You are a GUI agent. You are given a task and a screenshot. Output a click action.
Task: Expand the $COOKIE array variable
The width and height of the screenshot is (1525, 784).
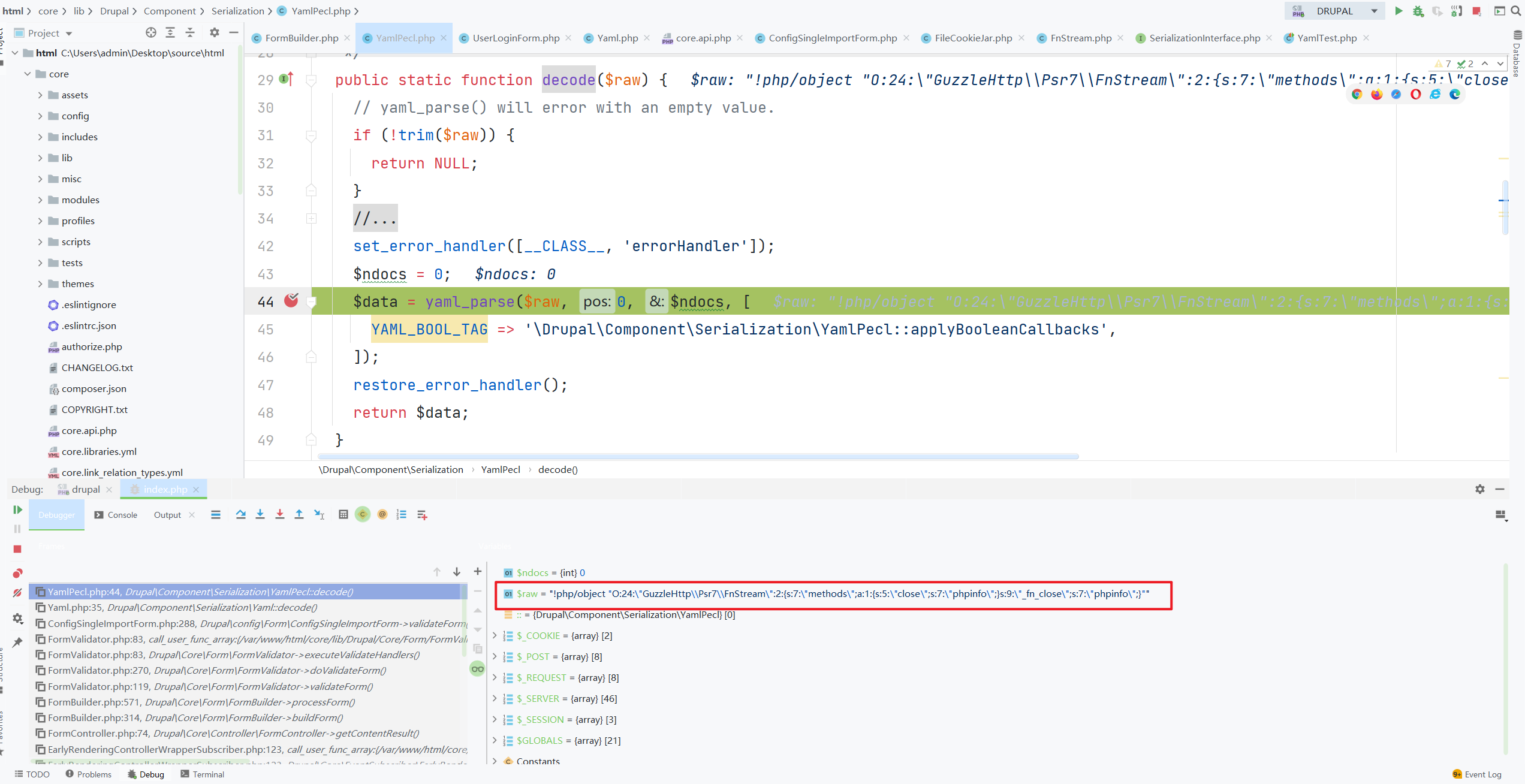[497, 635]
